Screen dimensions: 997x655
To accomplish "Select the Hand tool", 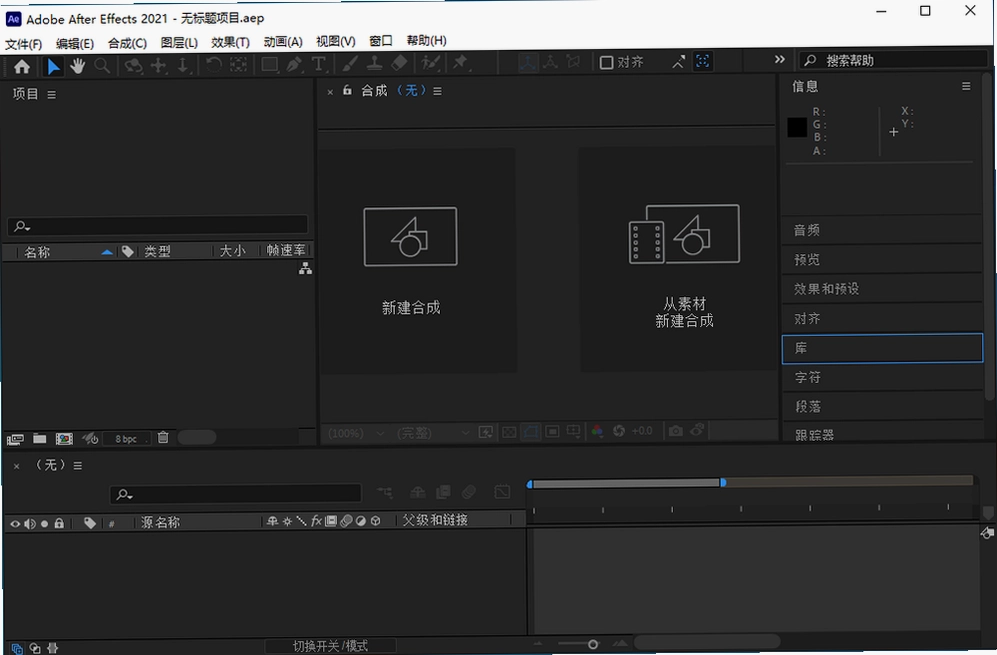I will tap(78, 66).
